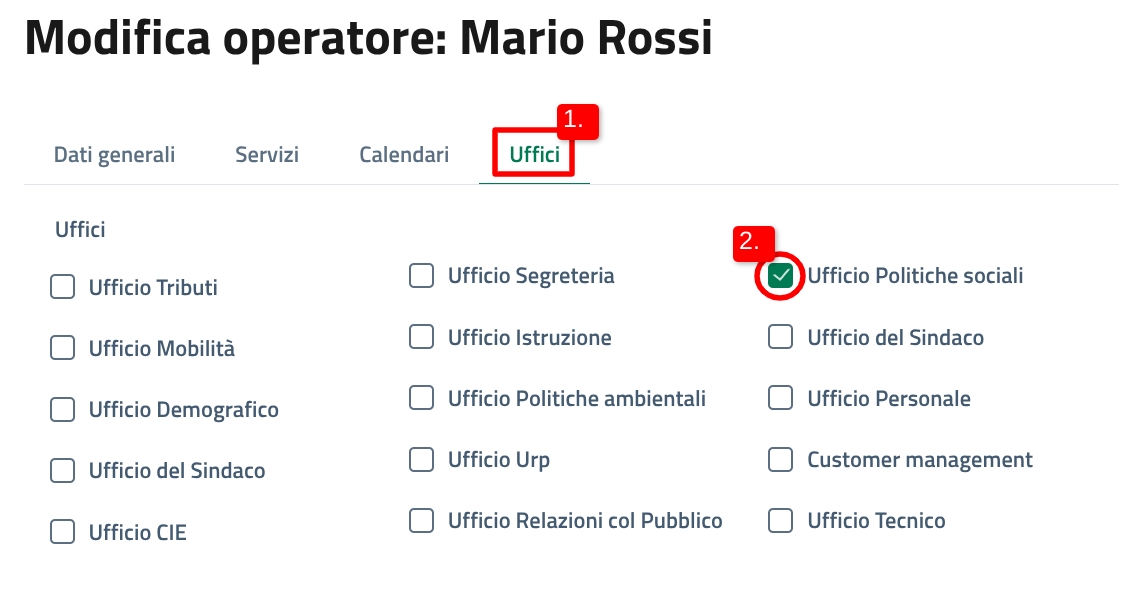The image size is (1135, 590).
Task: Enable the Ufficio Tributi checkbox
Action: [x=63, y=288]
